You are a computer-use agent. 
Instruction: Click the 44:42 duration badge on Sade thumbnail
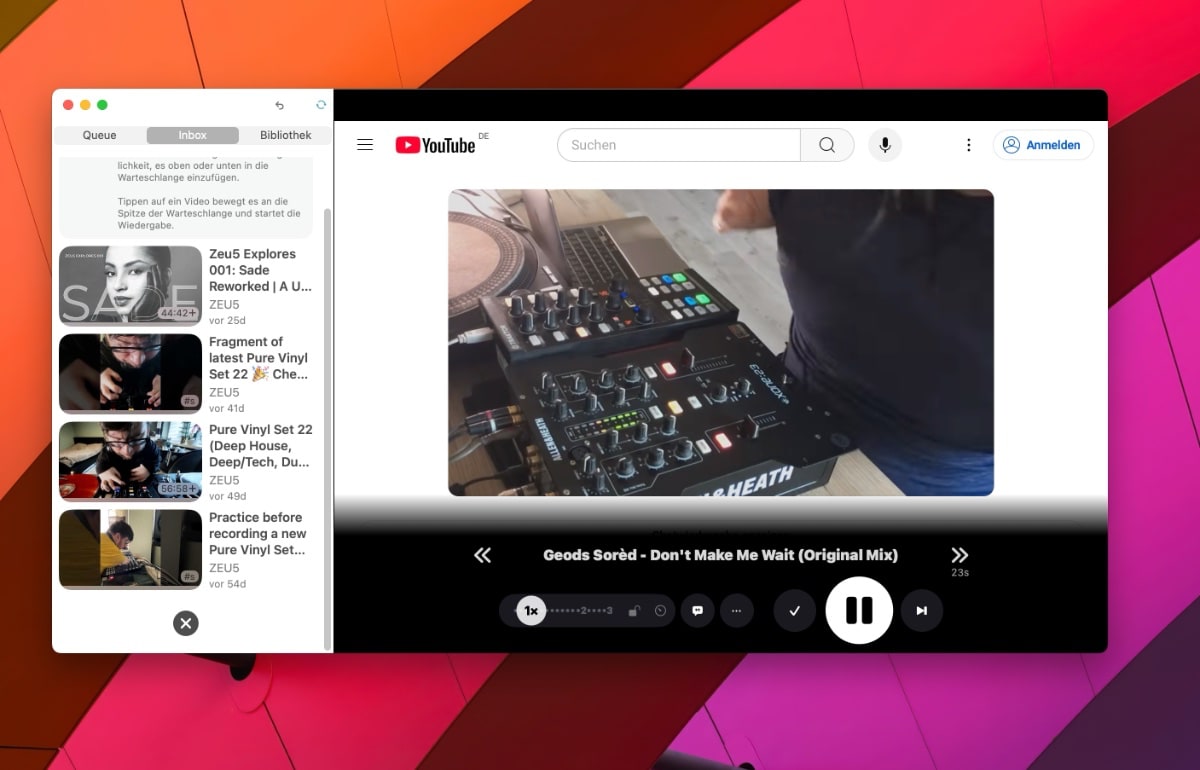[178, 313]
